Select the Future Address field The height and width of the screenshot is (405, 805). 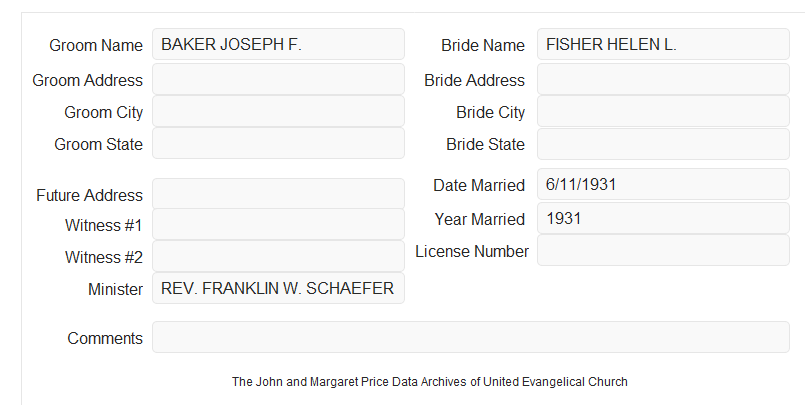(278, 194)
